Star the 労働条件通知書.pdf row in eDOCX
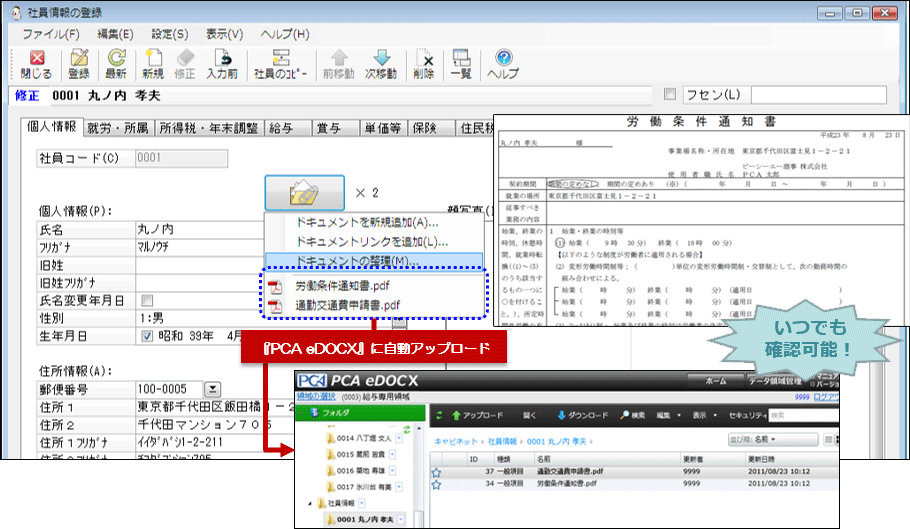This screenshot has height=529, width=910. [436, 484]
